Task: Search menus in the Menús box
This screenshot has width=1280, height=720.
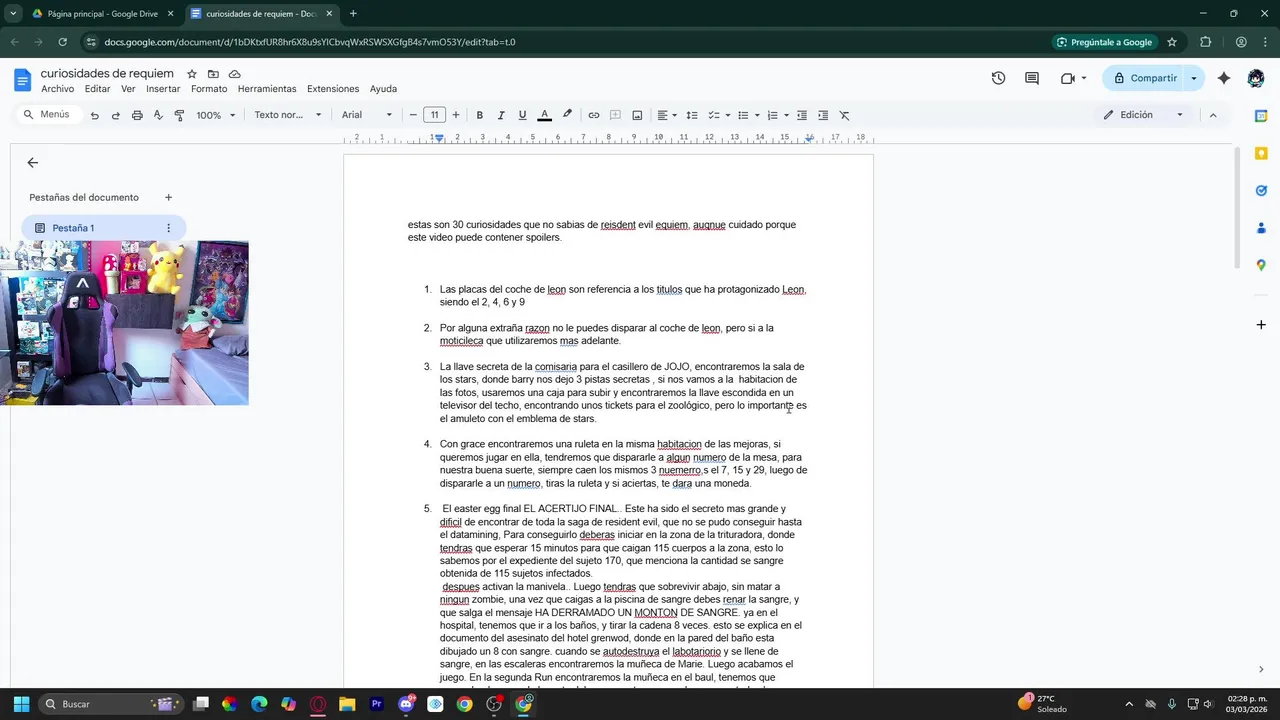Action: (x=47, y=115)
